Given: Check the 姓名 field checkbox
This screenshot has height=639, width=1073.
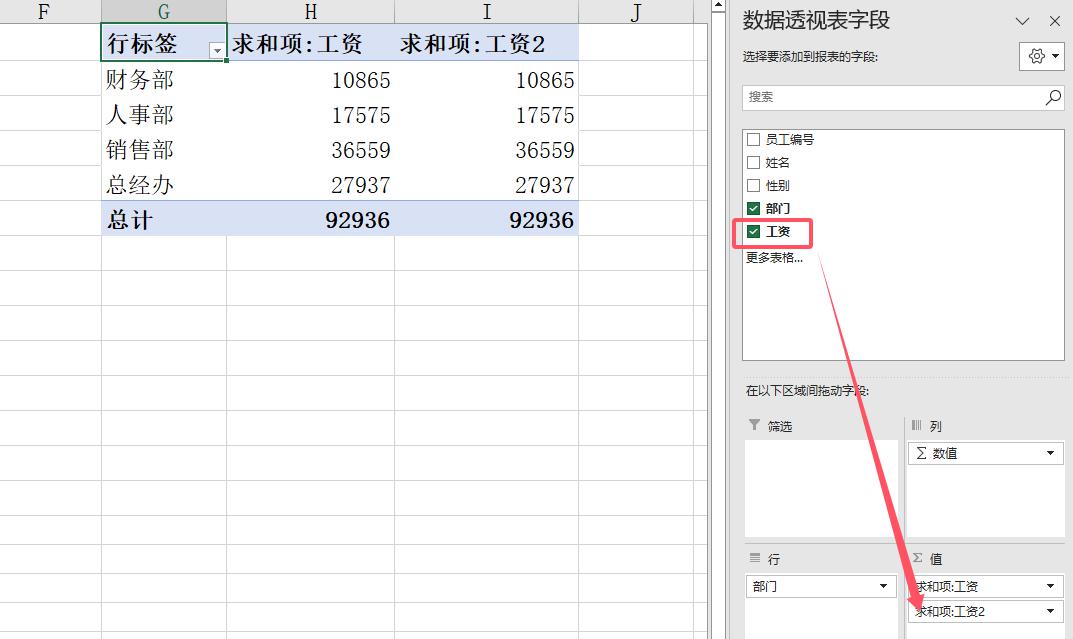Looking at the screenshot, I should pos(753,163).
